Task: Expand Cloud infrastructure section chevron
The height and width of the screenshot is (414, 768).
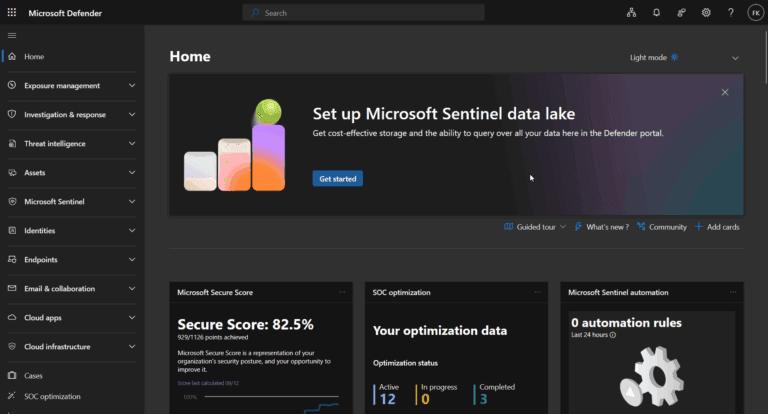Action: (x=132, y=346)
